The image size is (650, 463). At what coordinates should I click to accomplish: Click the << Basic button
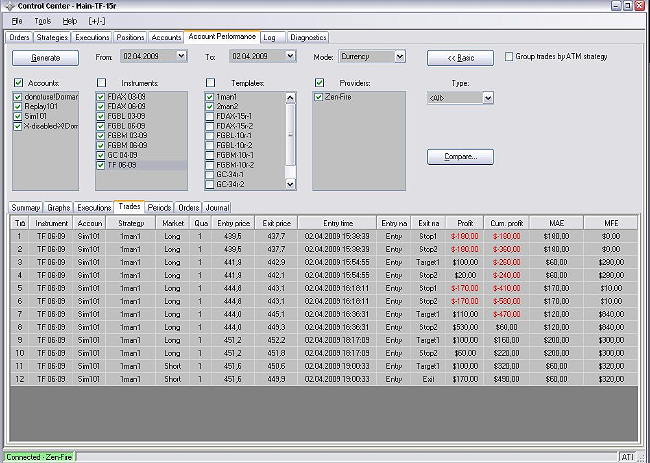(x=460, y=57)
